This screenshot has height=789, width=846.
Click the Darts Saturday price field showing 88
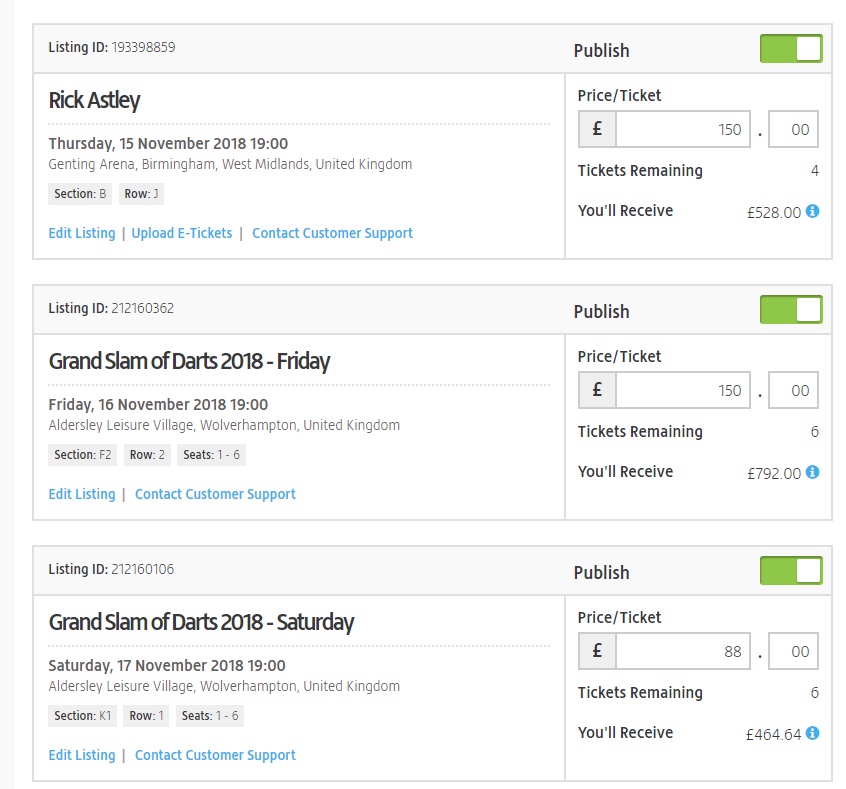(x=683, y=651)
